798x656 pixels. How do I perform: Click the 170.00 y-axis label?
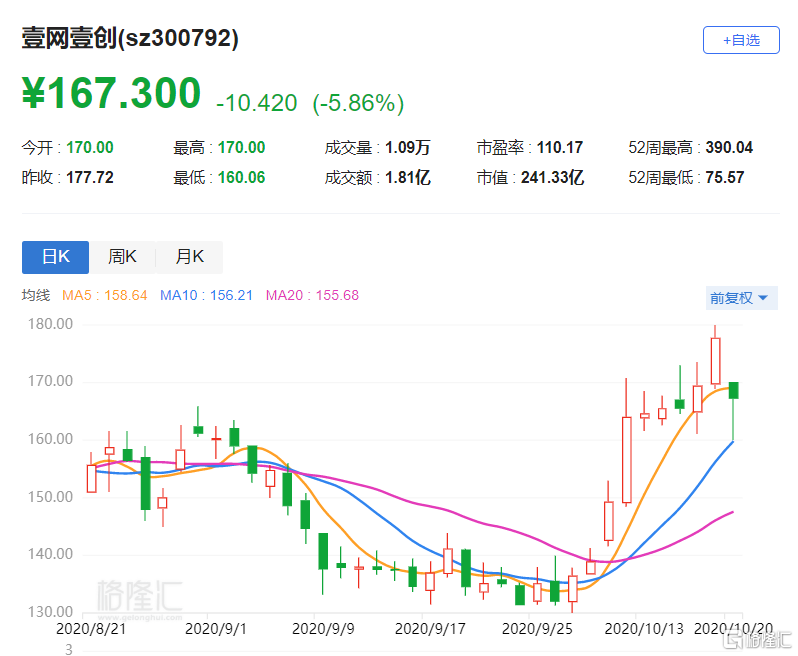(50, 381)
